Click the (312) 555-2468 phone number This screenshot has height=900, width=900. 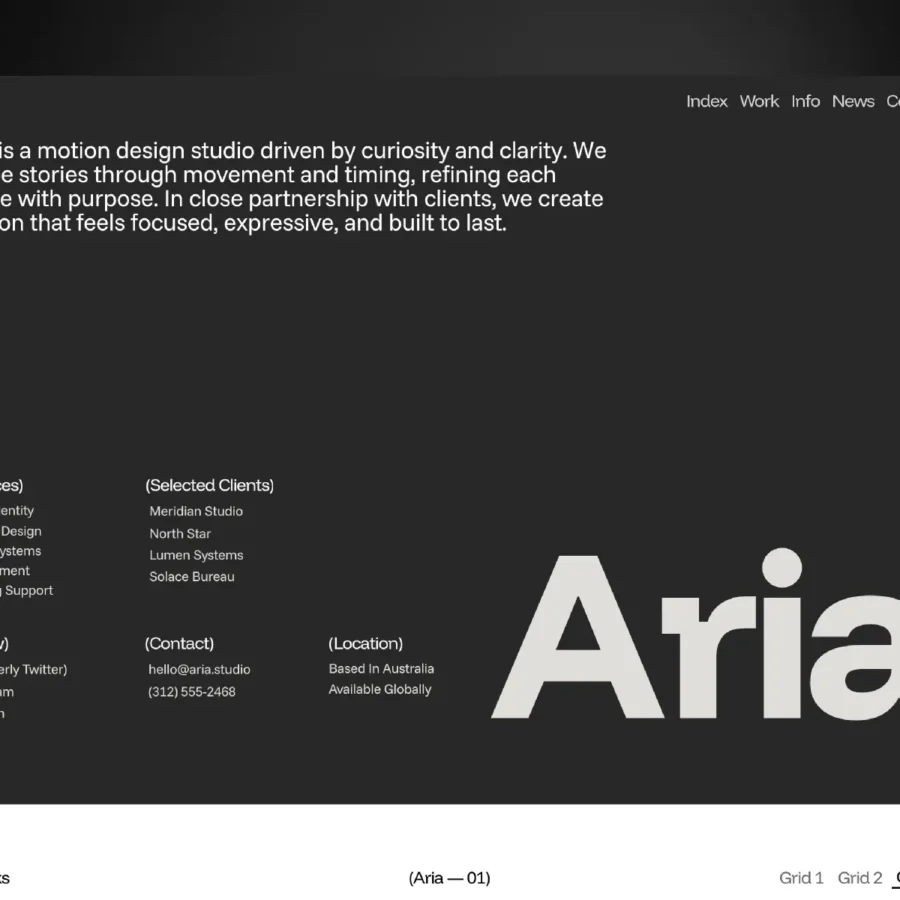[x=192, y=692]
